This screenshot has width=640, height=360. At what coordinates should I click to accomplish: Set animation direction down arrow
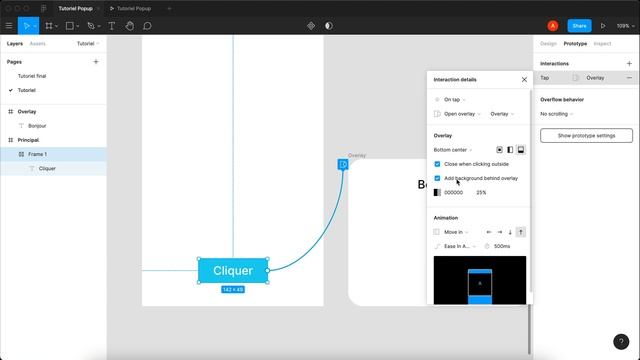pos(510,232)
